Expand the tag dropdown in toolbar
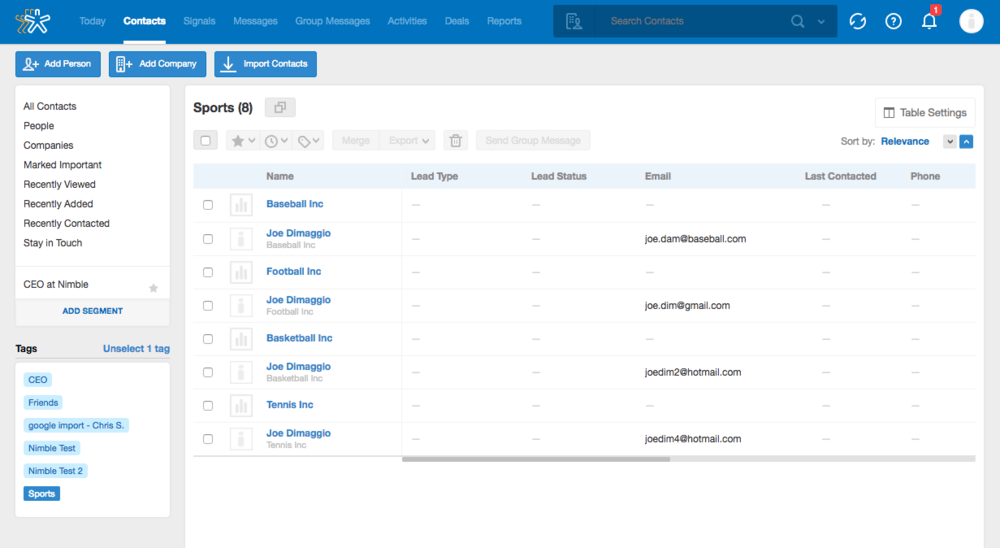Image resolution: width=1000 pixels, height=548 pixels. click(x=310, y=141)
